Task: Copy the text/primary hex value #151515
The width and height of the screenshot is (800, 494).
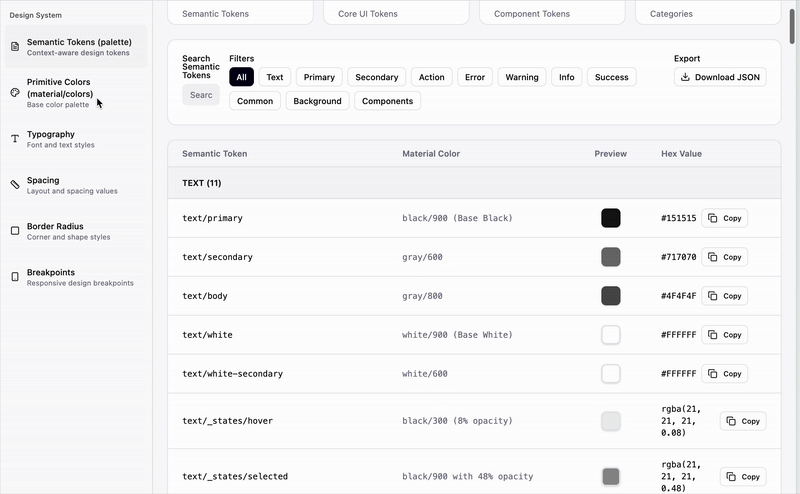Action: (x=724, y=218)
